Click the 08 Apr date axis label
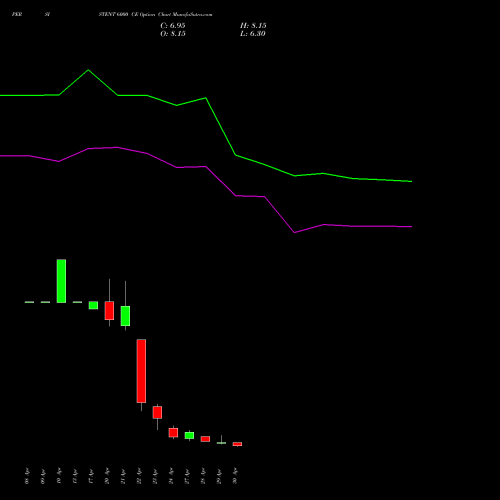The height and width of the screenshot is (500, 500). point(27,476)
